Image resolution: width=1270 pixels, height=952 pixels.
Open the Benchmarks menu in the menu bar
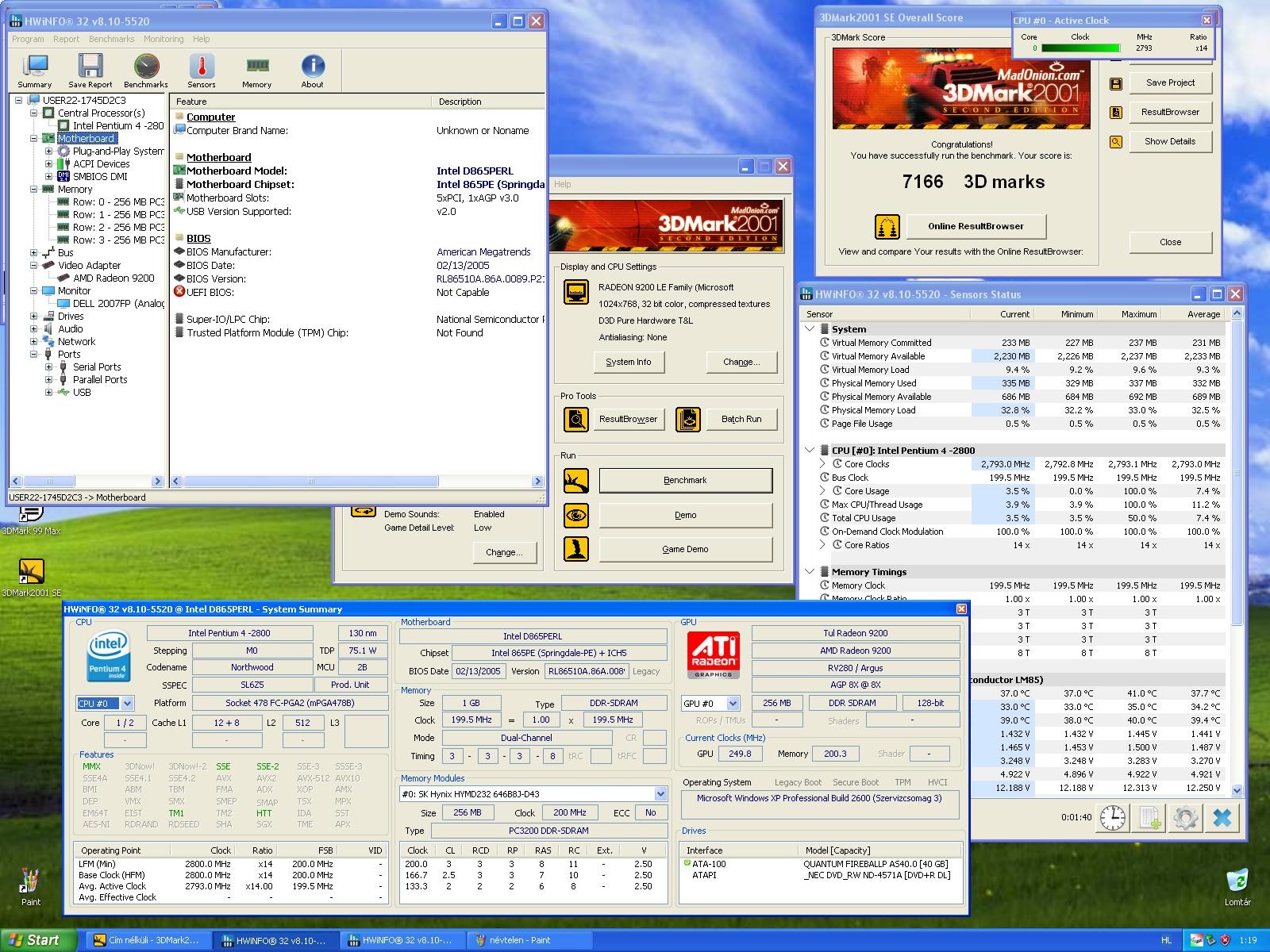pos(112,39)
